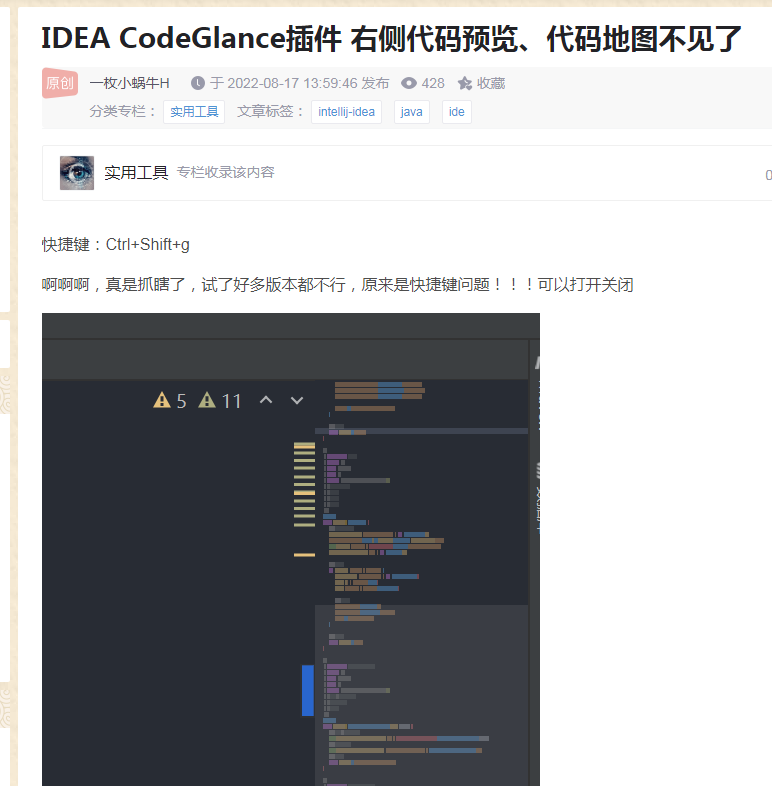Open the java article tag

pos(412,111)
